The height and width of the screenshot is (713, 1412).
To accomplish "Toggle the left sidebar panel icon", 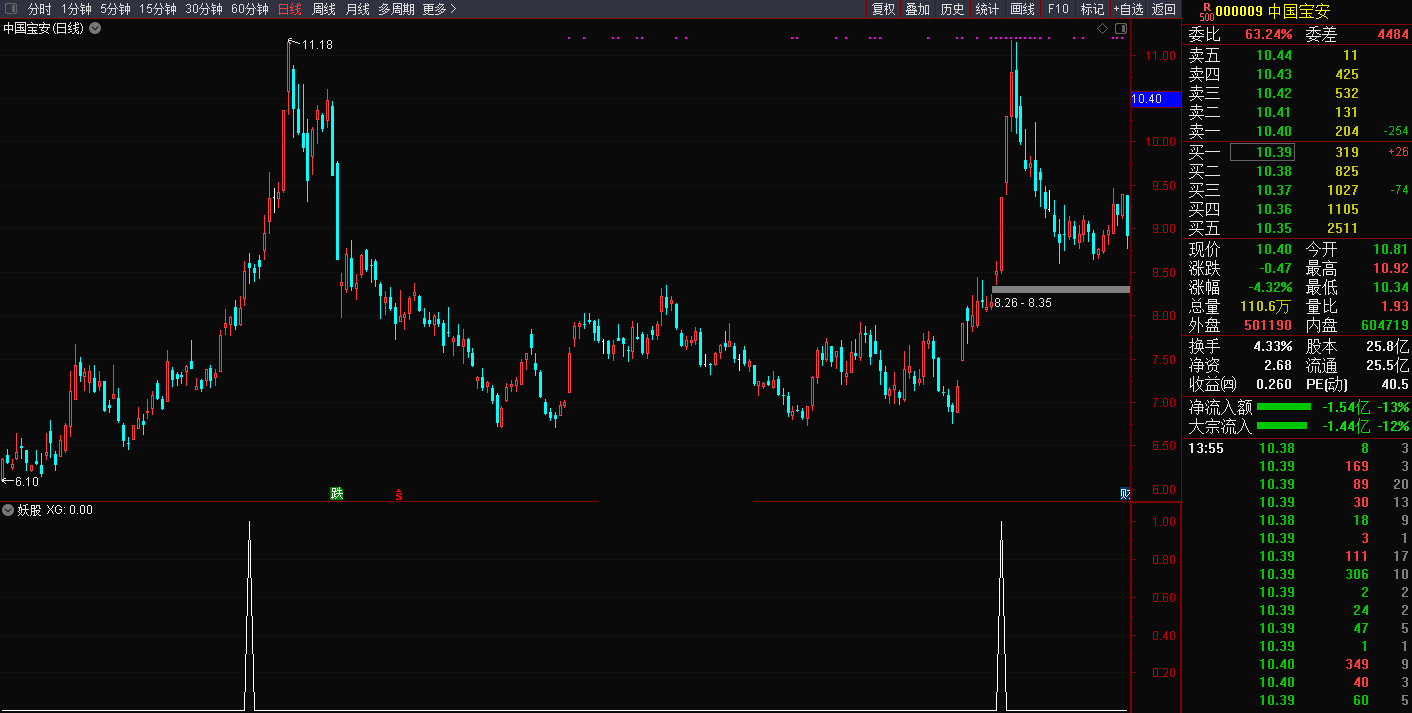I will (x=10, y=9).
